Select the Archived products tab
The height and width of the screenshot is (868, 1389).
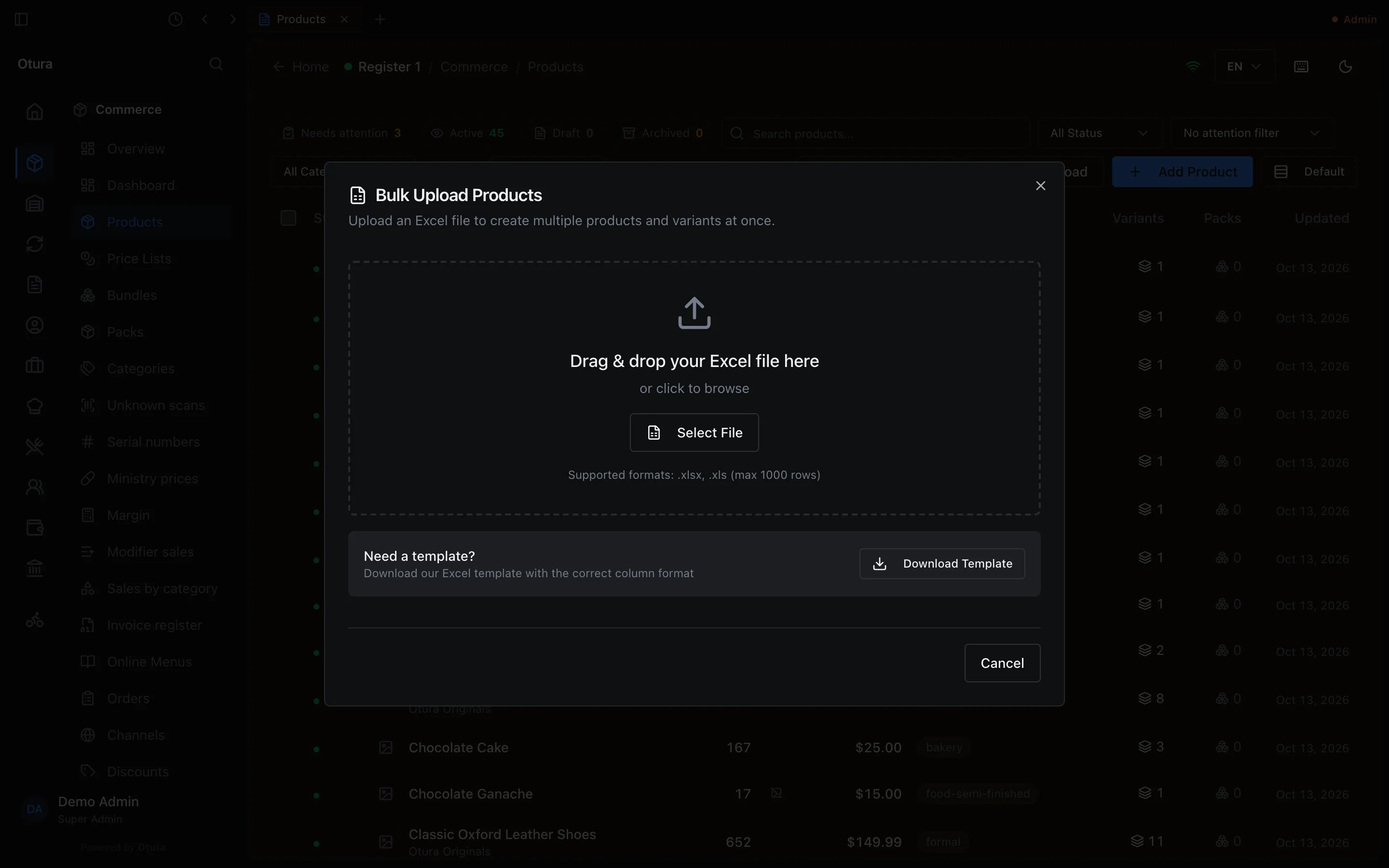coord(663,133)
